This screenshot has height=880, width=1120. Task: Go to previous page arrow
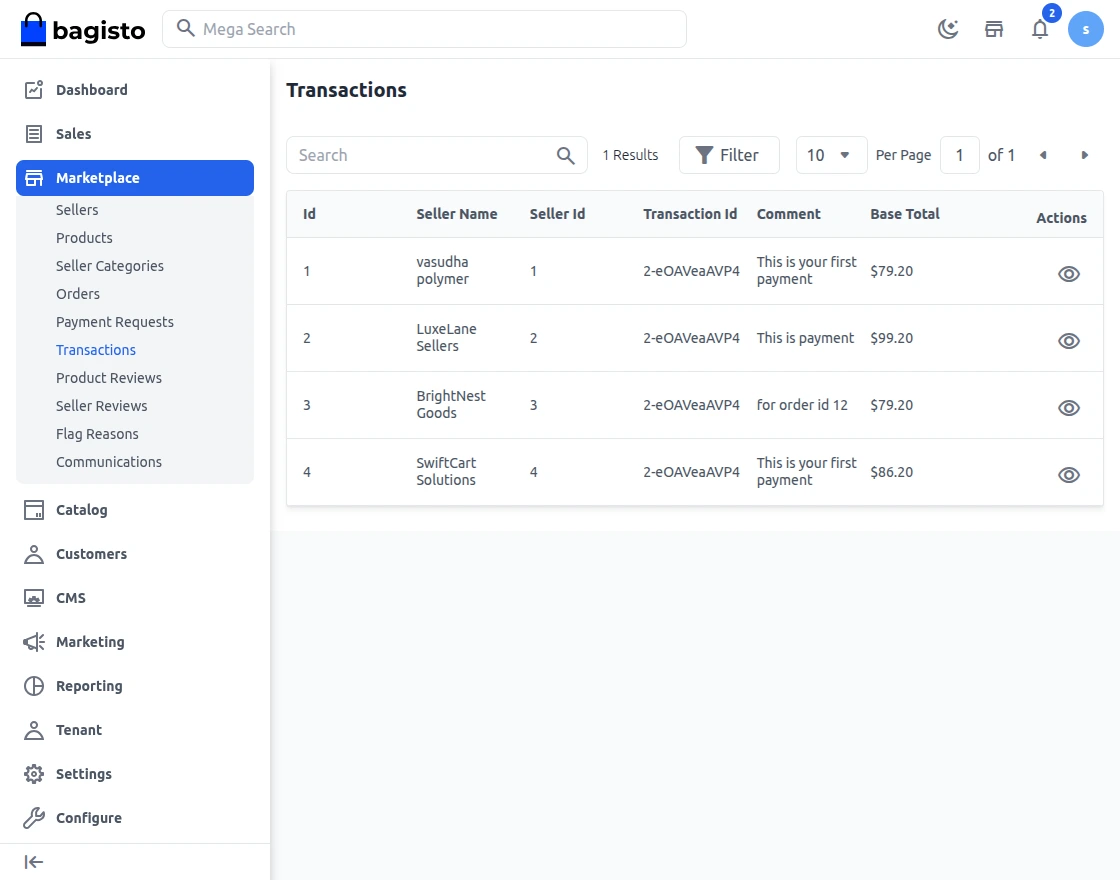[1043, 155]
